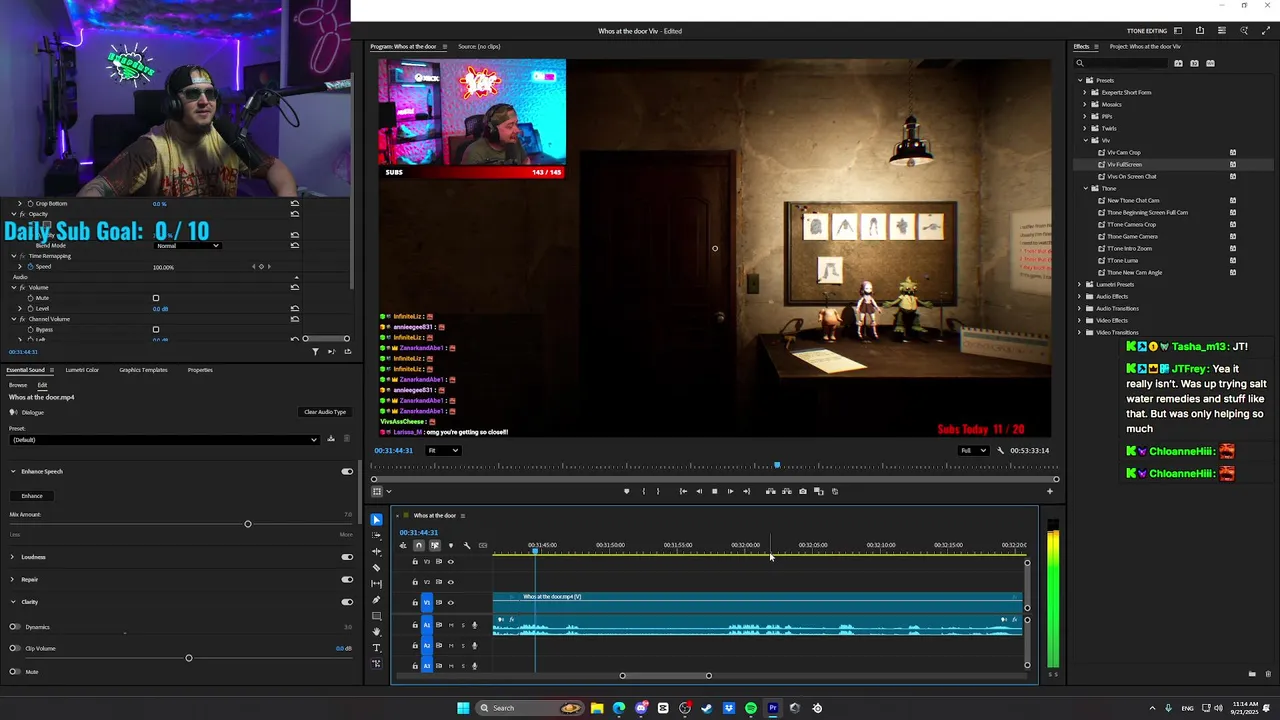Expand the Loudness section

coord(13,557)
